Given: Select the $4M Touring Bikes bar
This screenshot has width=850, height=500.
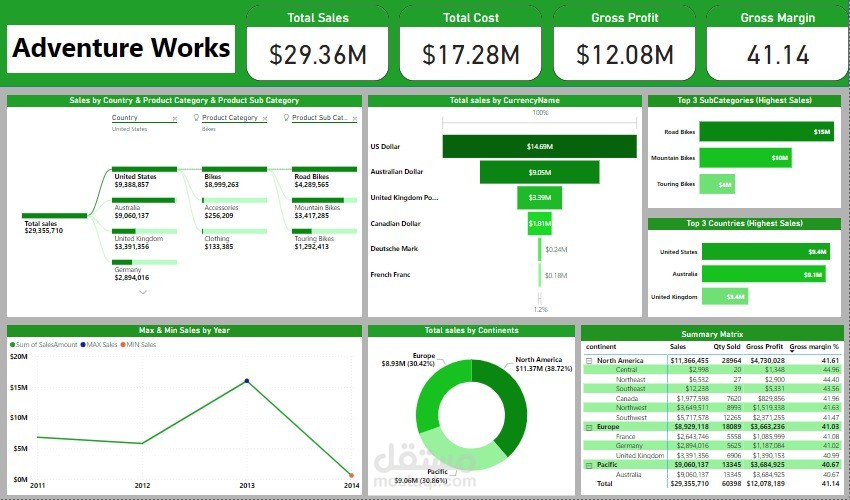Looking at the screenshot, I should click(717, 184).
